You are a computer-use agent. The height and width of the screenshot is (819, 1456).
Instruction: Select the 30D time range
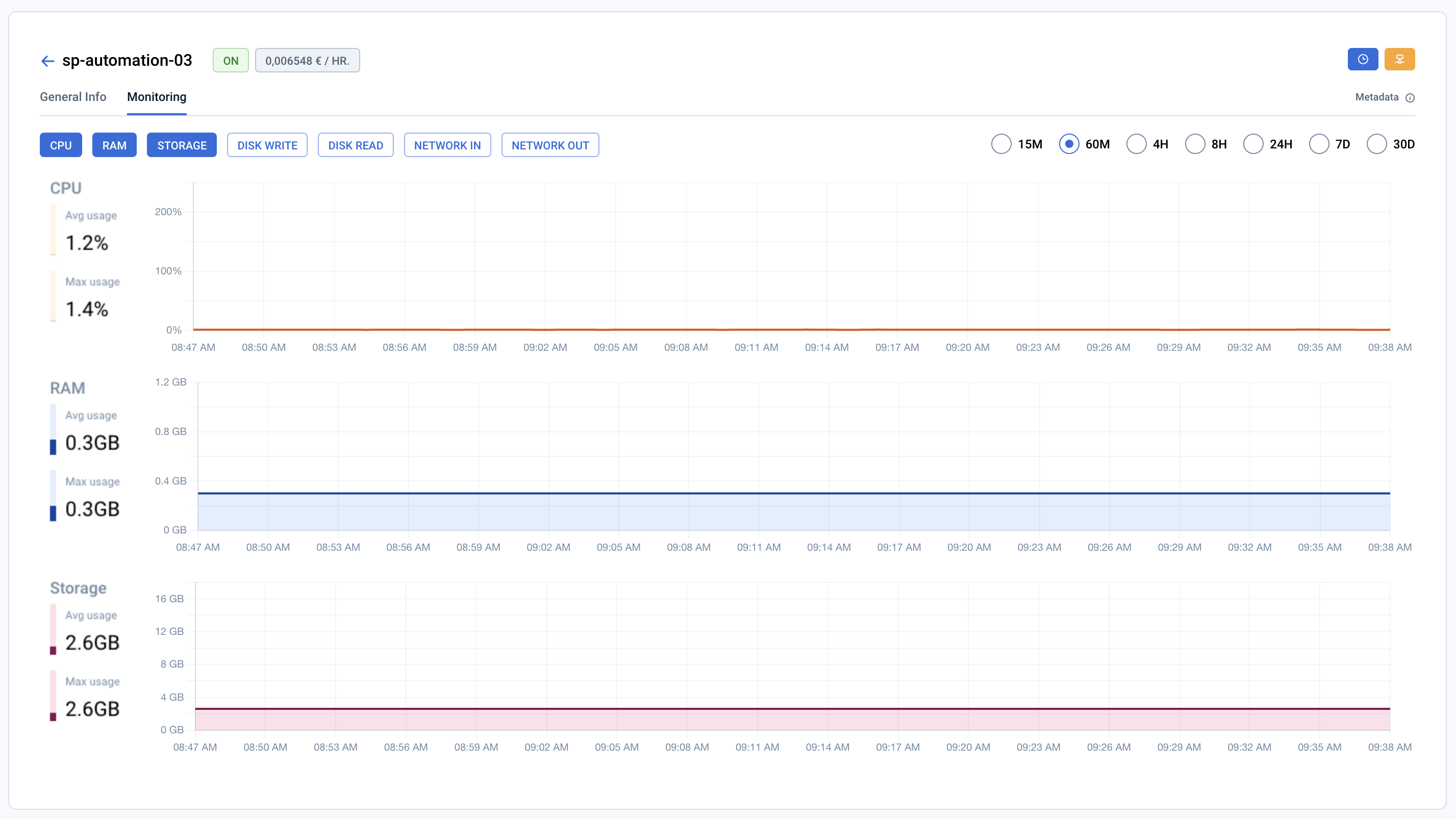tap(1376, 144)
